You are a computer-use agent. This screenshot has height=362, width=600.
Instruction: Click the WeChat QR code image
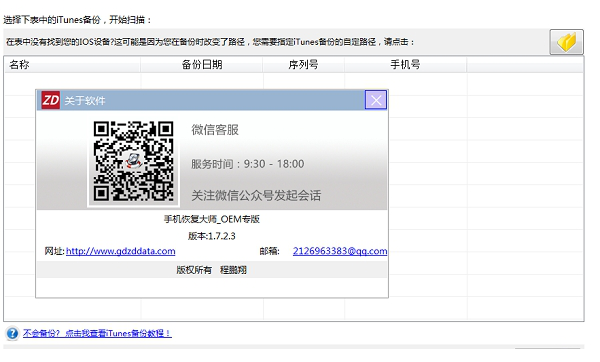pyautogui.click(x=133, y=161)
